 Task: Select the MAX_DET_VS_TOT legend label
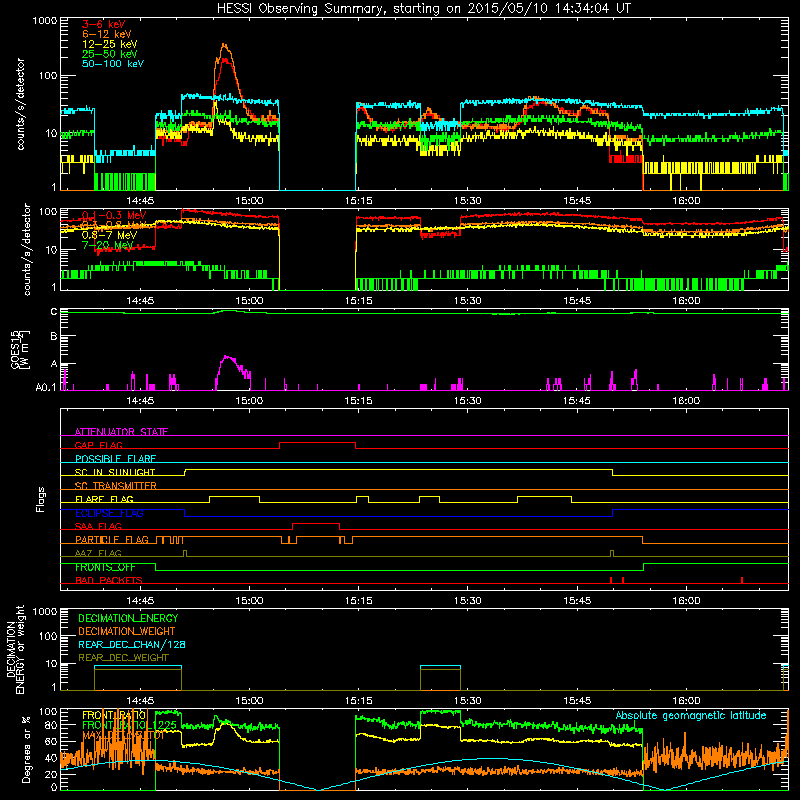[x=123, y=735]
